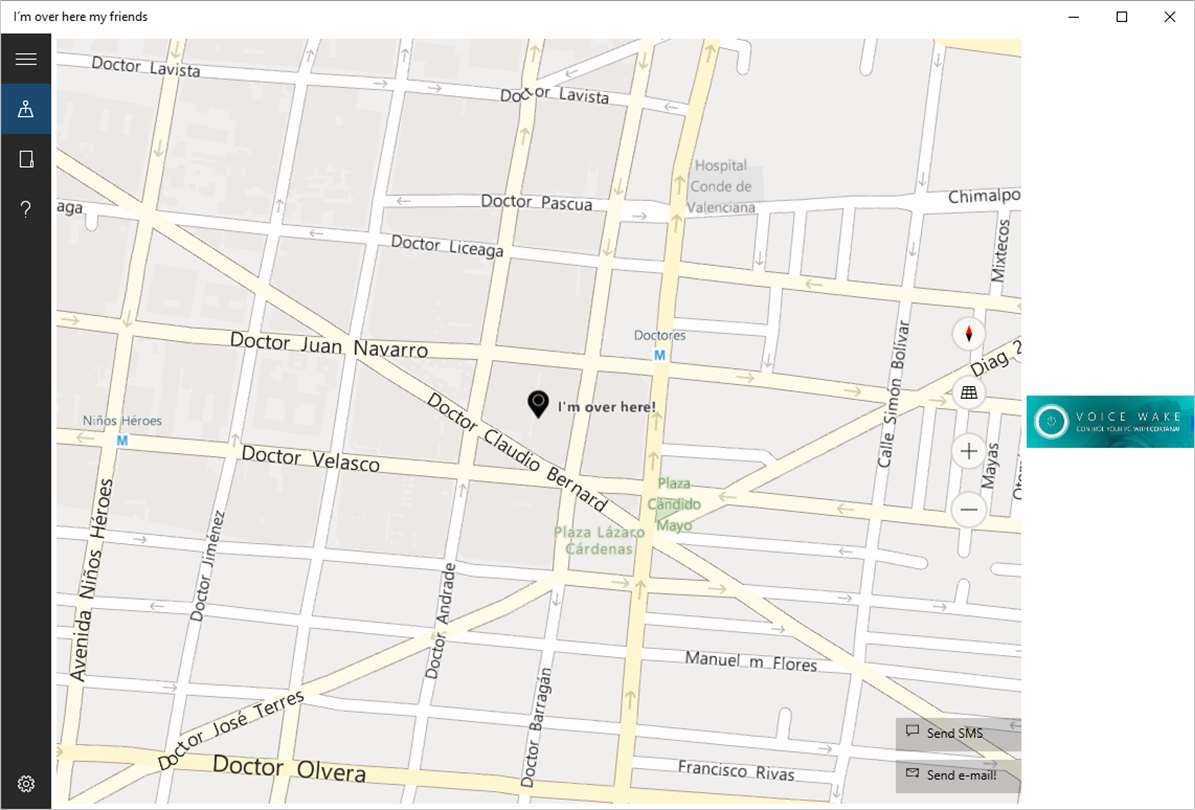The image size is (1195, 810).
Task: Maximize the application window
Action: pyautogui.click(x=1122, y=17)
